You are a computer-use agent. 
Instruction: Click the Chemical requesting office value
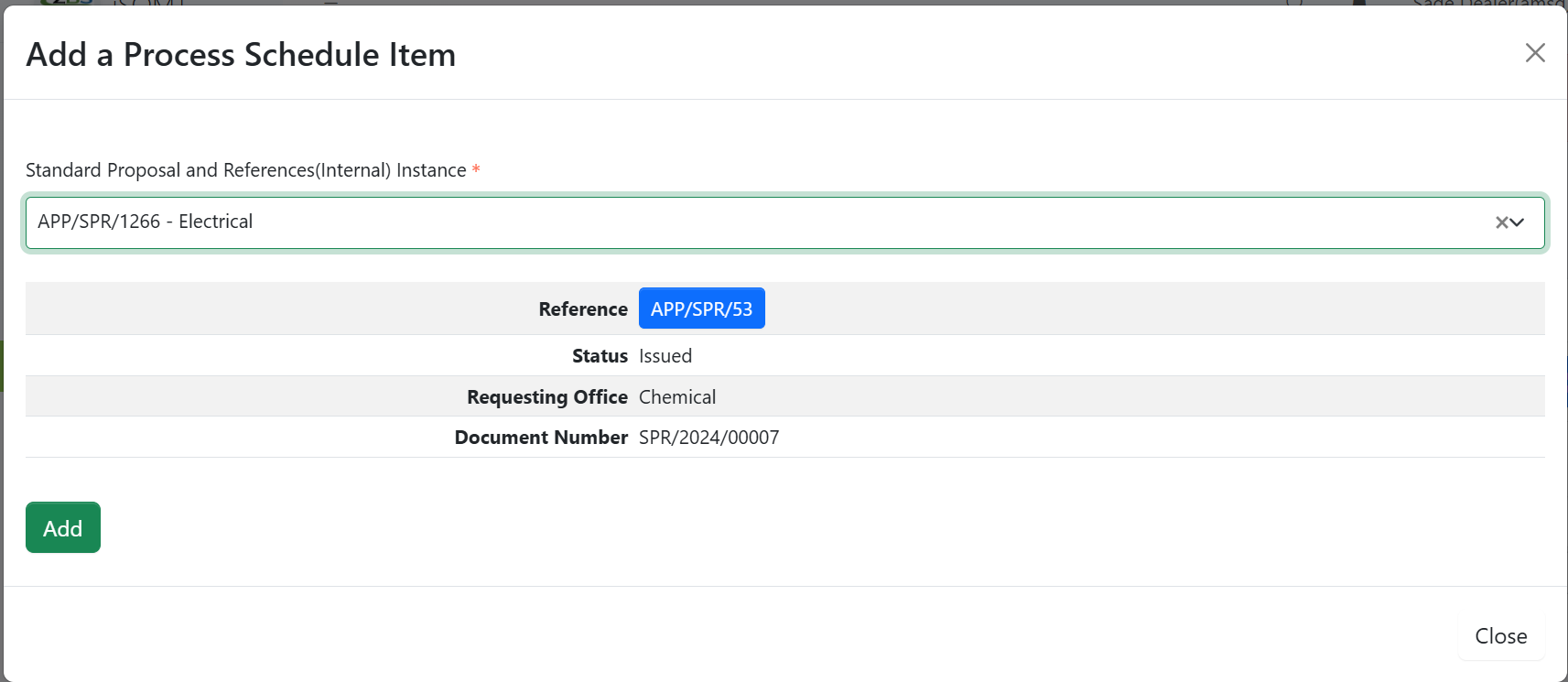tap(677, 397)
